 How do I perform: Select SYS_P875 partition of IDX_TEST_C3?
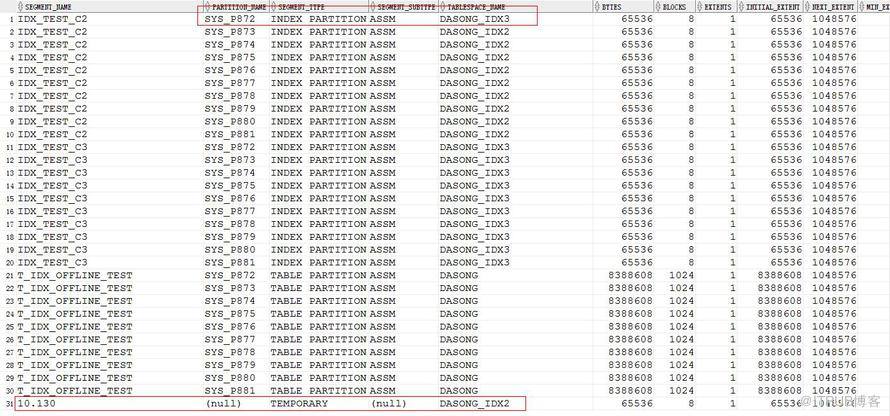click(230, 186)
